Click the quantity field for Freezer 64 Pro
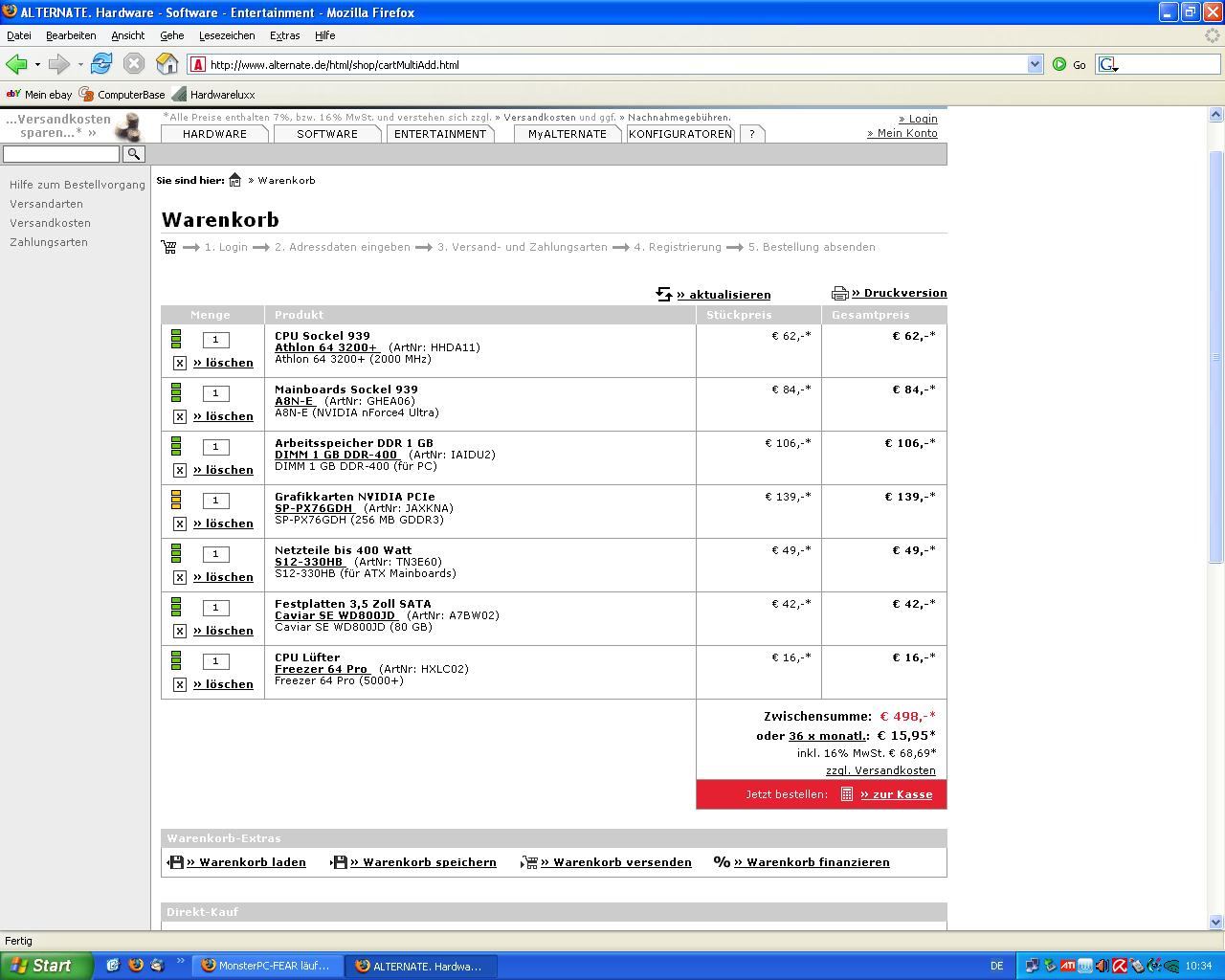Image resolution: width=1225 pixels, height=980 pixels. 215,661
